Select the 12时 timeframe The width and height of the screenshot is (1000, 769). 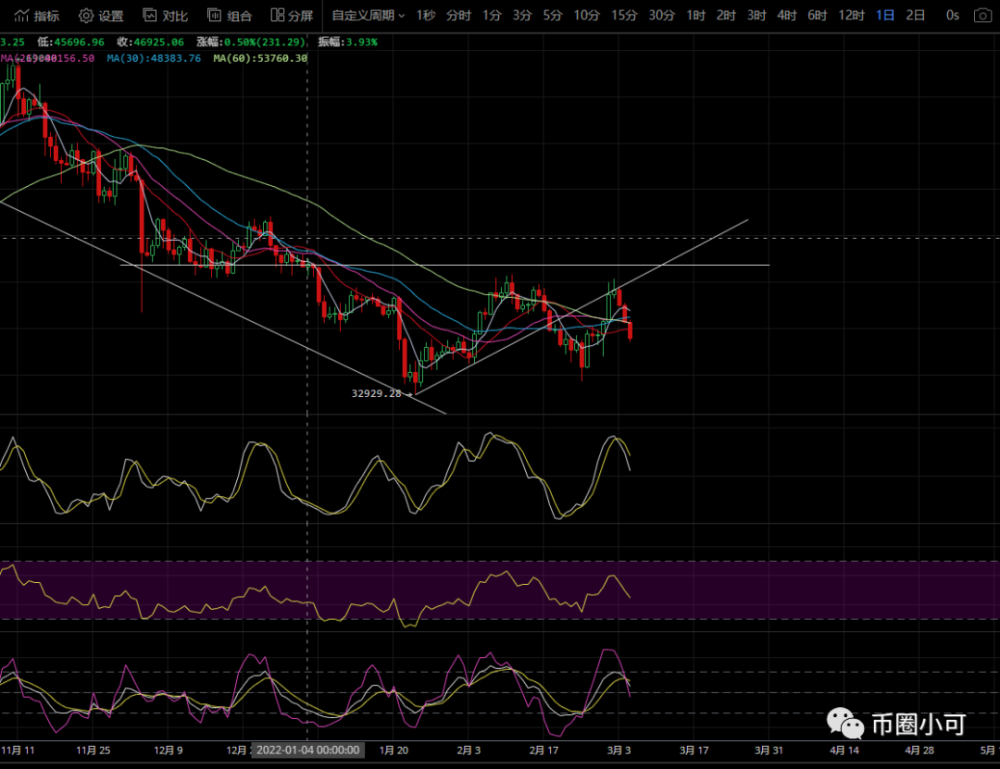coord(851,15)
